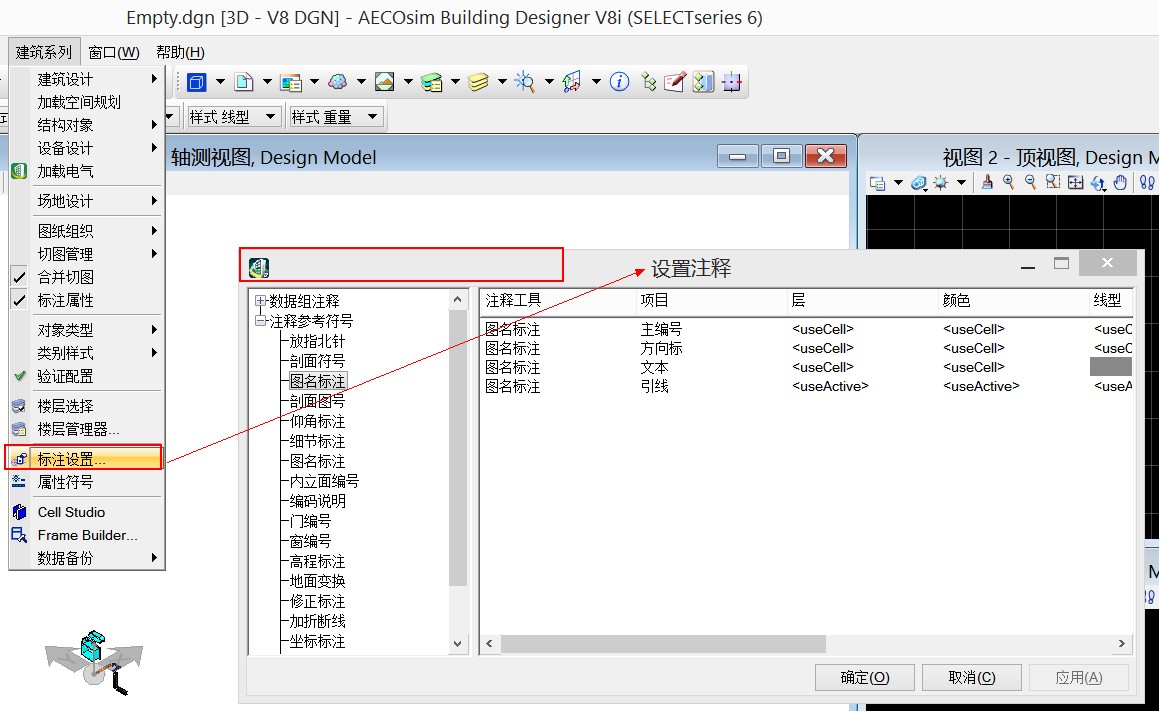Select 门编号 in the tree

click(x=310, y=521)
